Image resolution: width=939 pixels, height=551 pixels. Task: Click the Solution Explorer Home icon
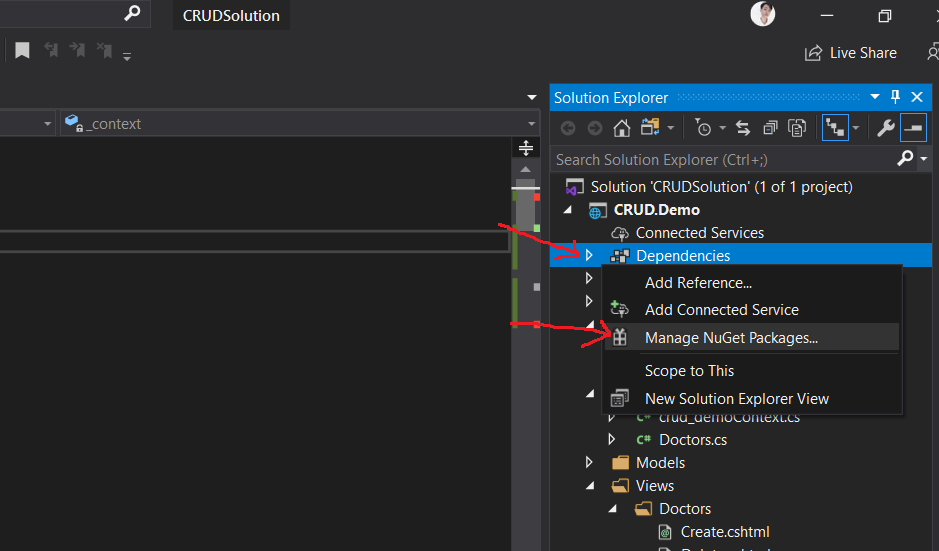(621, 128)
